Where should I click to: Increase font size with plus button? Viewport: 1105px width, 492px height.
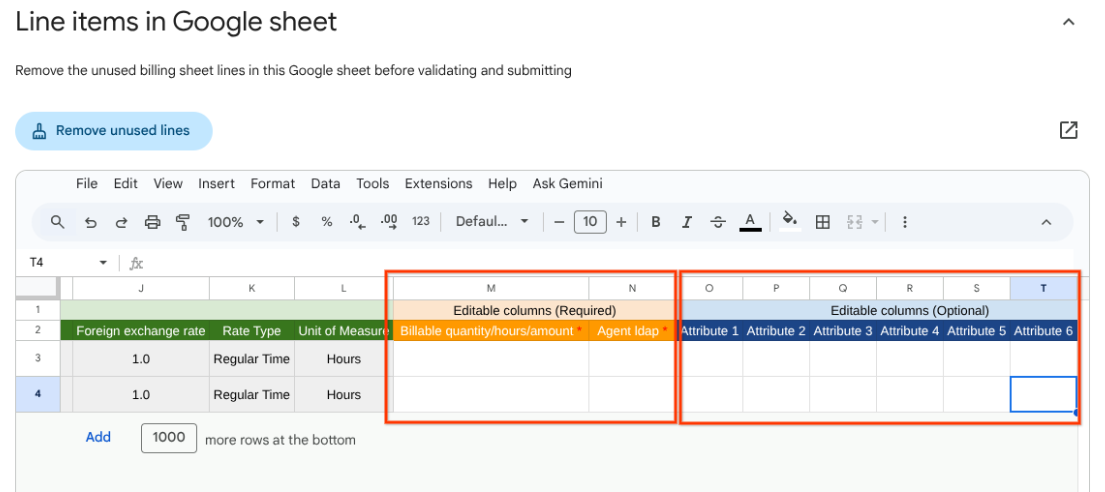coord(621,222)
